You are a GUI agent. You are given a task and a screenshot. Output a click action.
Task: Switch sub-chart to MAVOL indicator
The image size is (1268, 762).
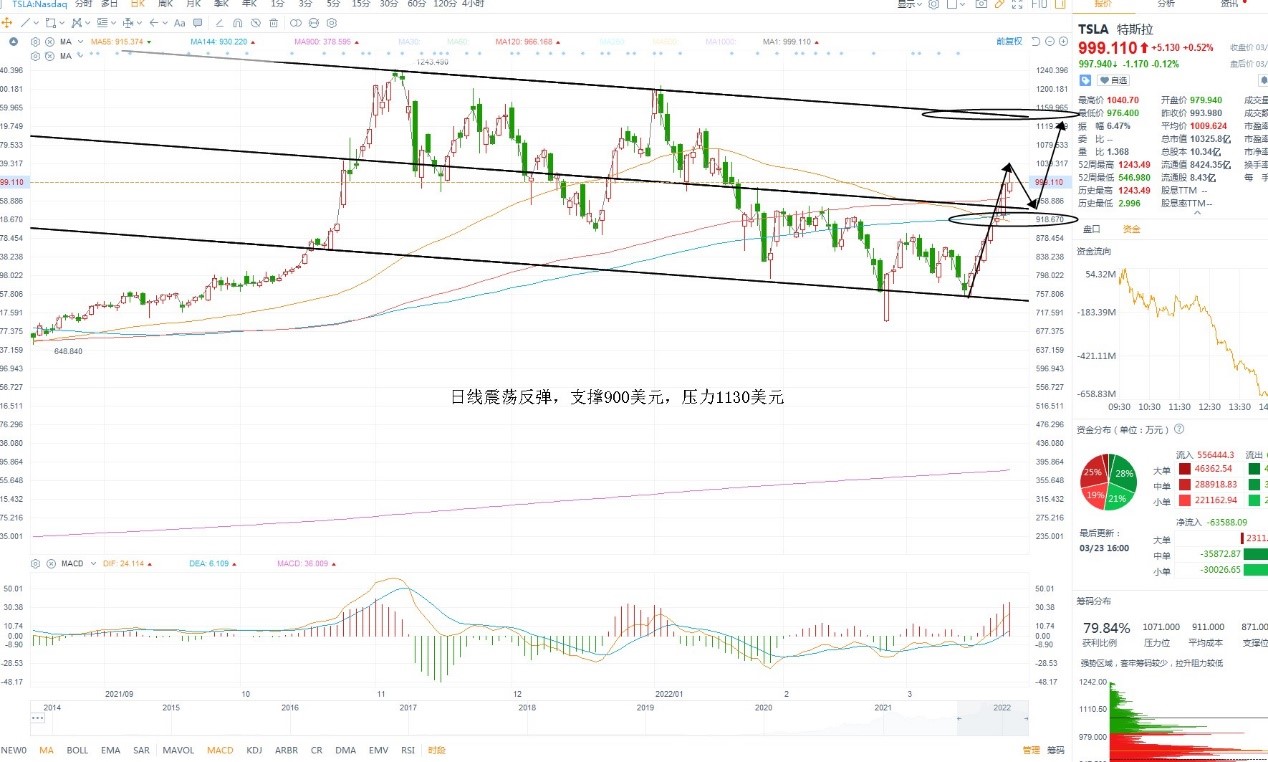pyautogui.click(x=178, y=749)
